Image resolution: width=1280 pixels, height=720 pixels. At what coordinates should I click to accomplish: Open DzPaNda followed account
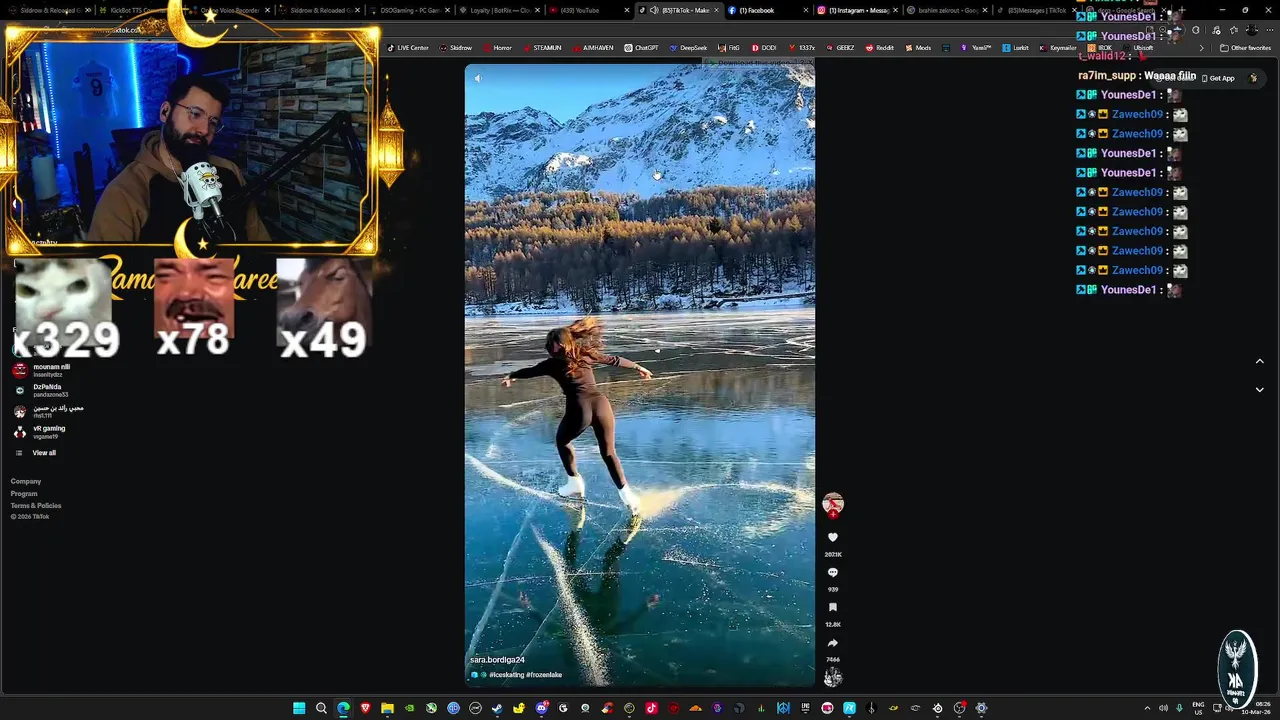pos(45,390)
